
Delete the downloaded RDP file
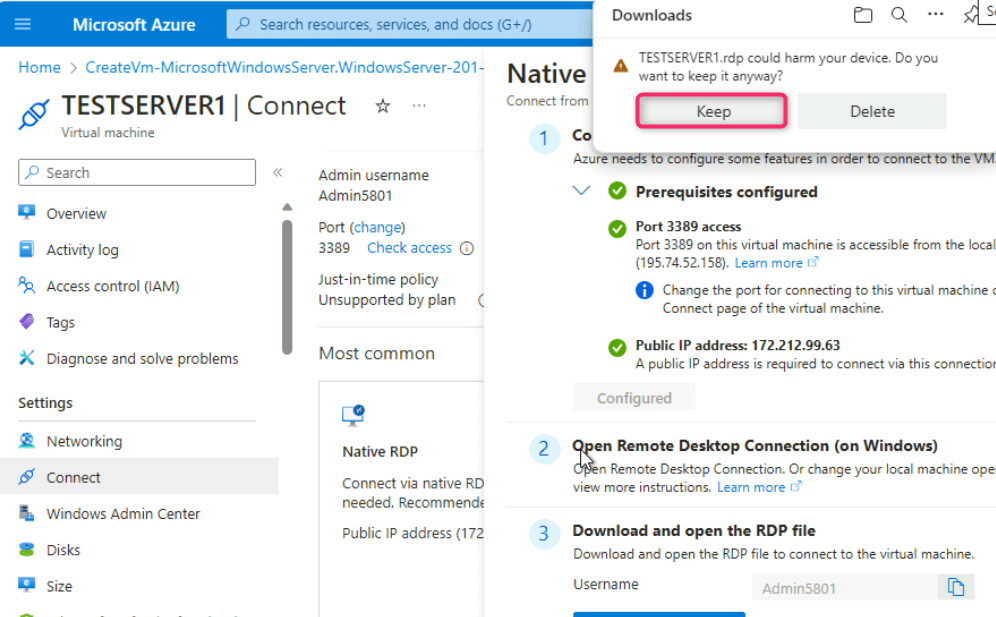pos(871,112)
